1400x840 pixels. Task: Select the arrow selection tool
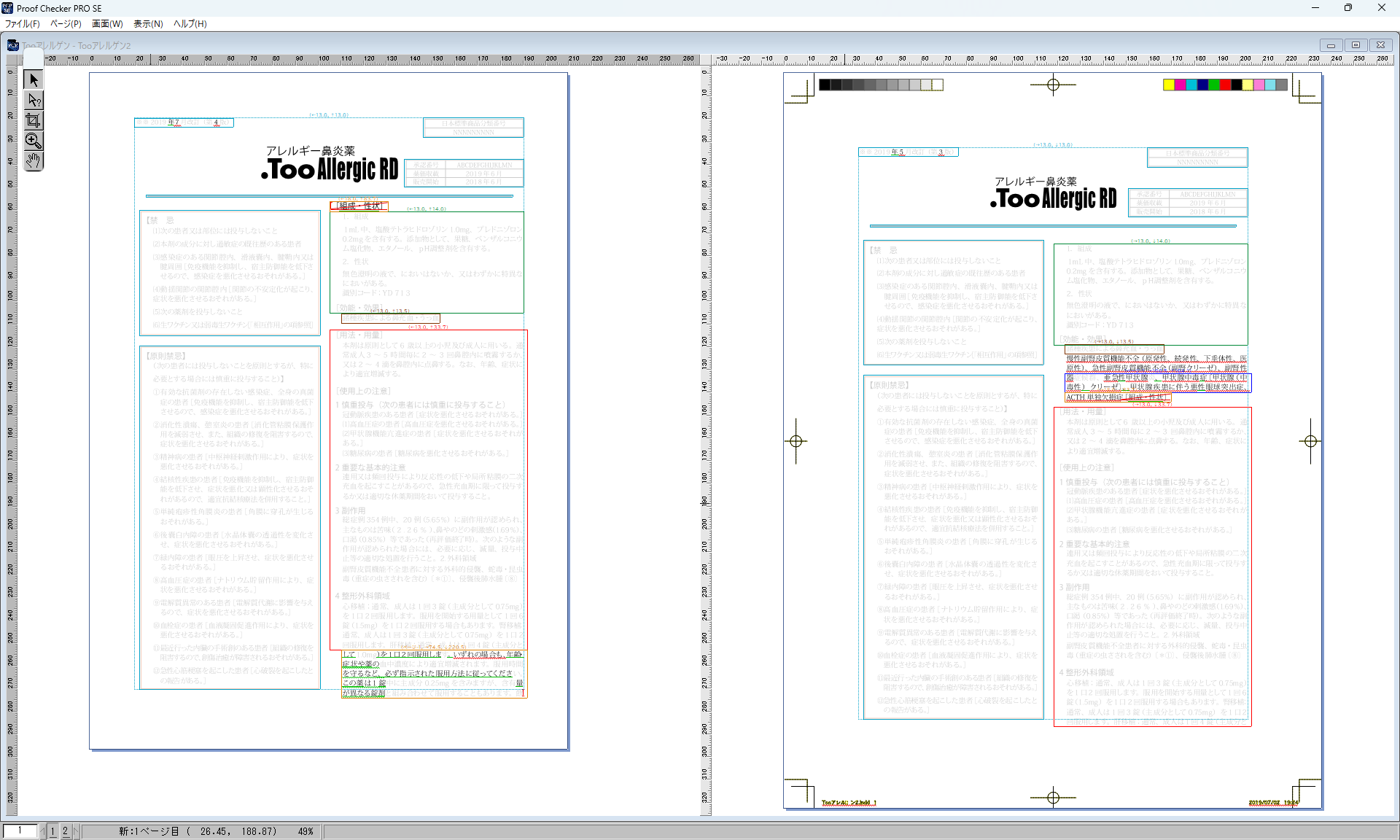pos(34,79)
